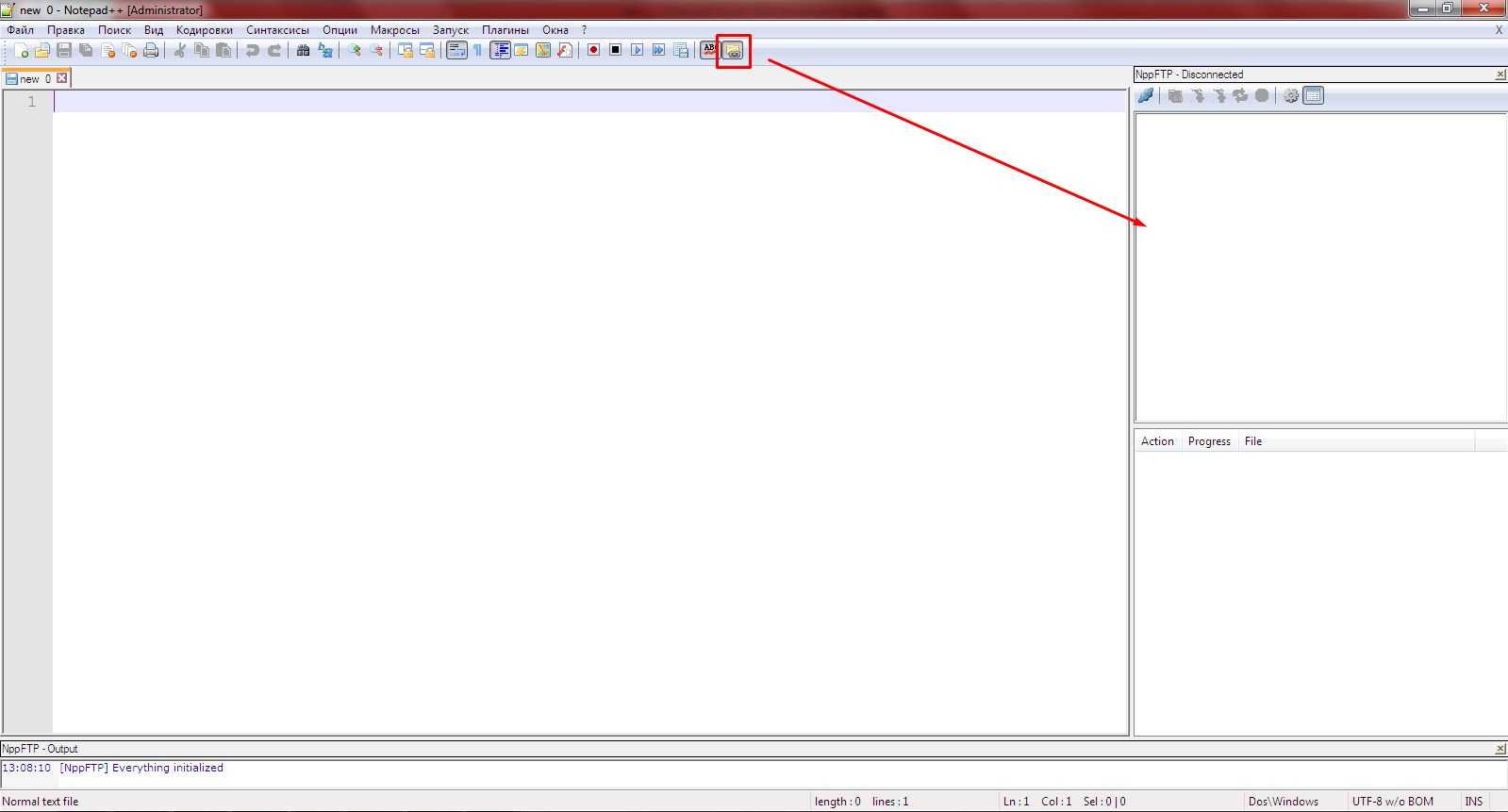Close the NppFTP - Disconnected panel
1508x812 pixels.
pos(1500,75)
